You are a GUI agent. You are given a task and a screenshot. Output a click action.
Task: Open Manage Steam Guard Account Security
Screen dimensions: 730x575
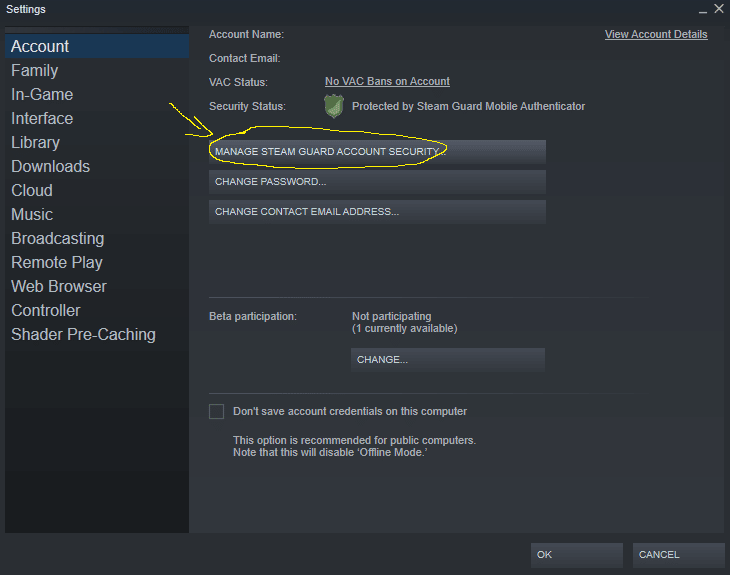377,152
